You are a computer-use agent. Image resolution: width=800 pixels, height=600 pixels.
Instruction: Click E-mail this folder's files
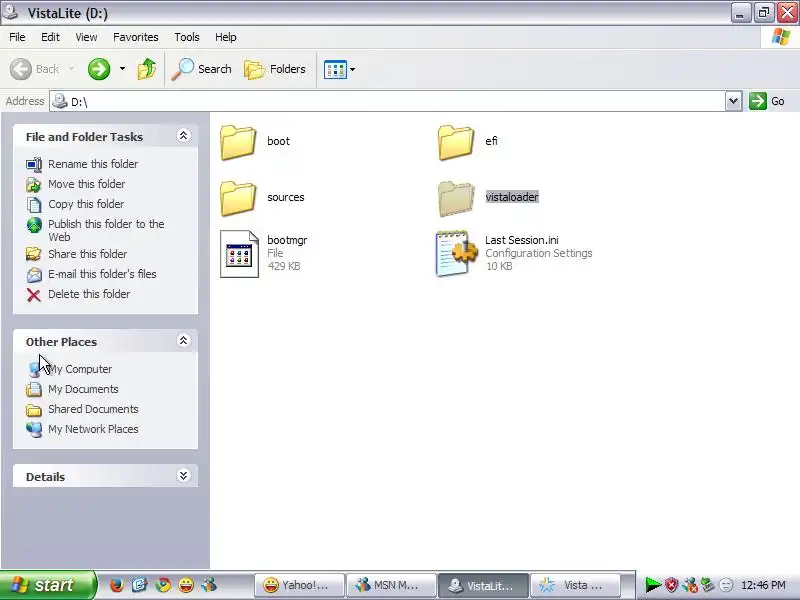click(x=102, y=274)
